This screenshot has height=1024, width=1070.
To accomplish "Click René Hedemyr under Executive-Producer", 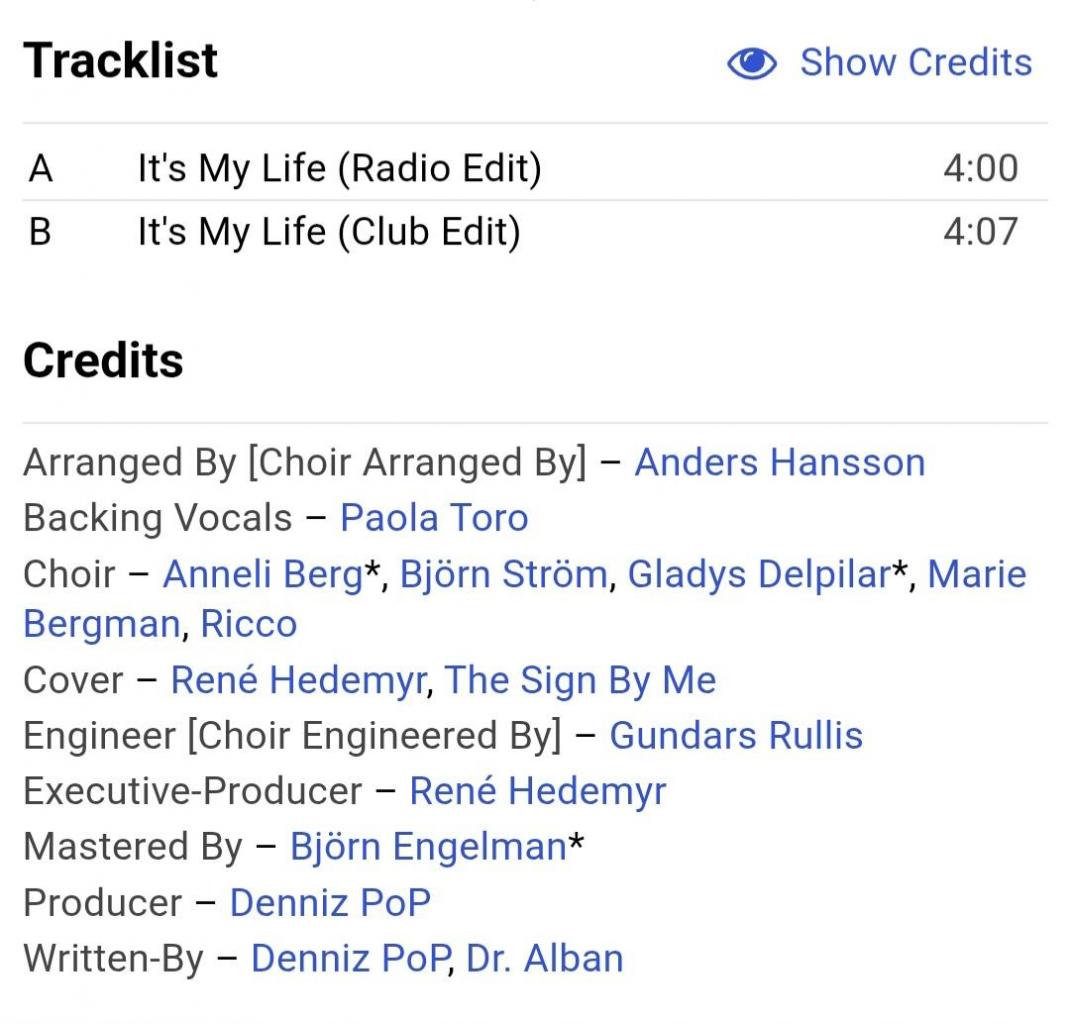I will [537, 791].
